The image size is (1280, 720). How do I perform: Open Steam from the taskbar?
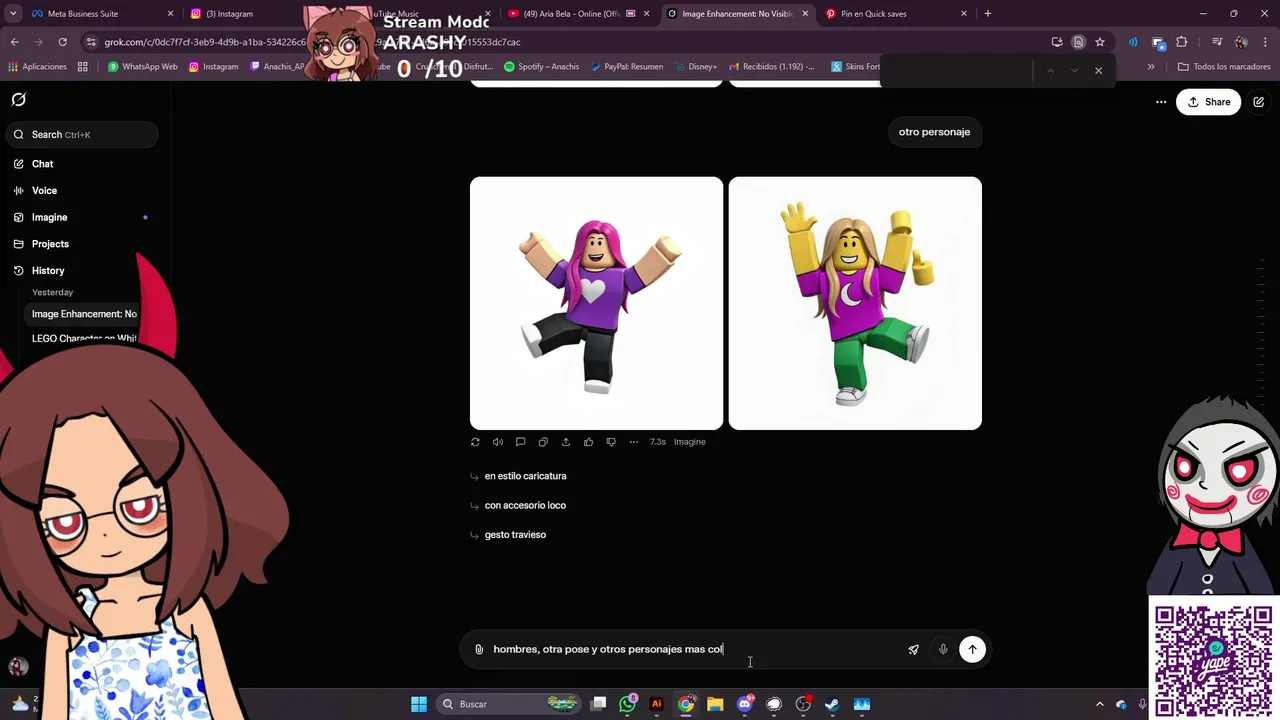tap(832, 704)
